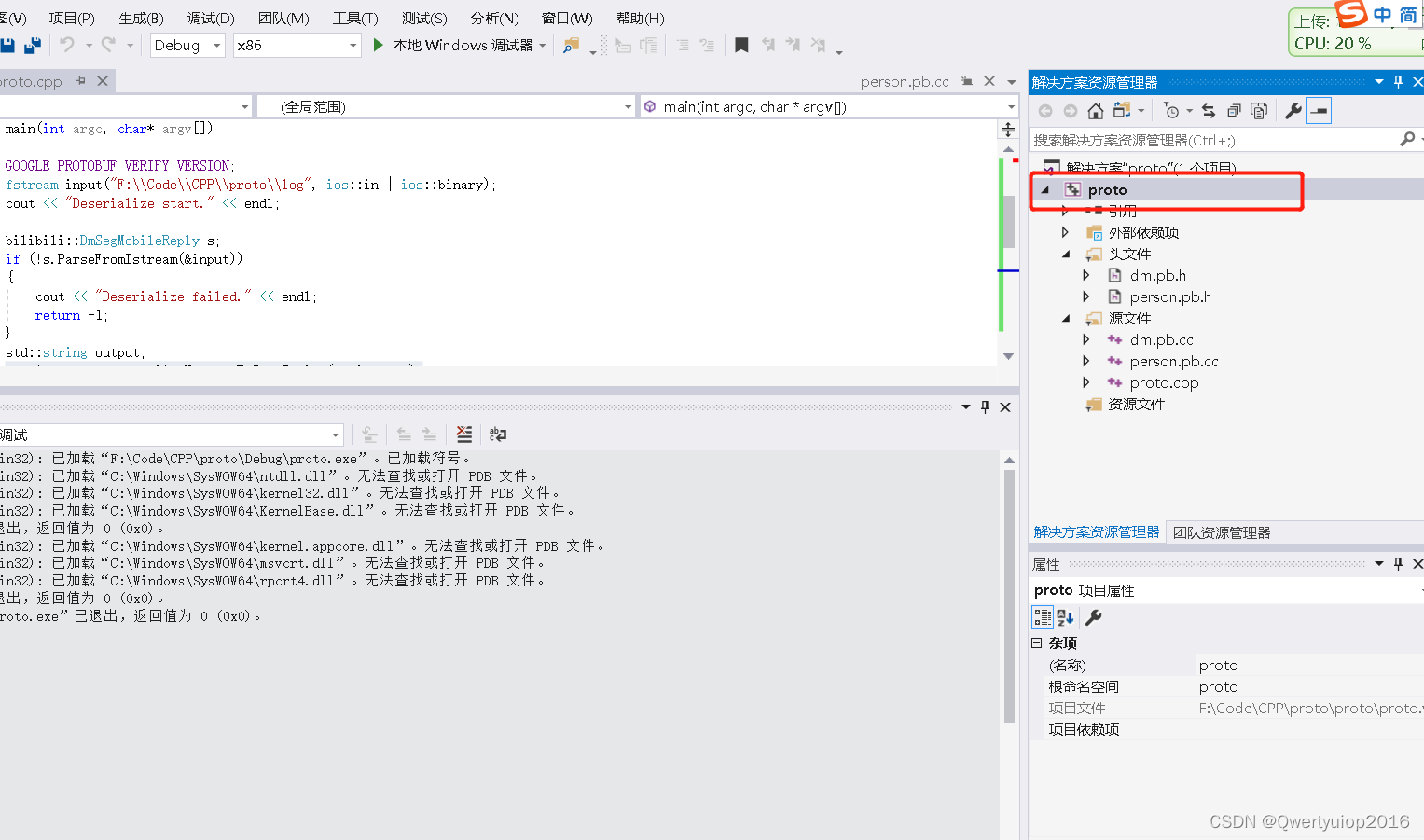Open the 分析(N) menu
This screenshot has width=1424, height=840.
495,18
